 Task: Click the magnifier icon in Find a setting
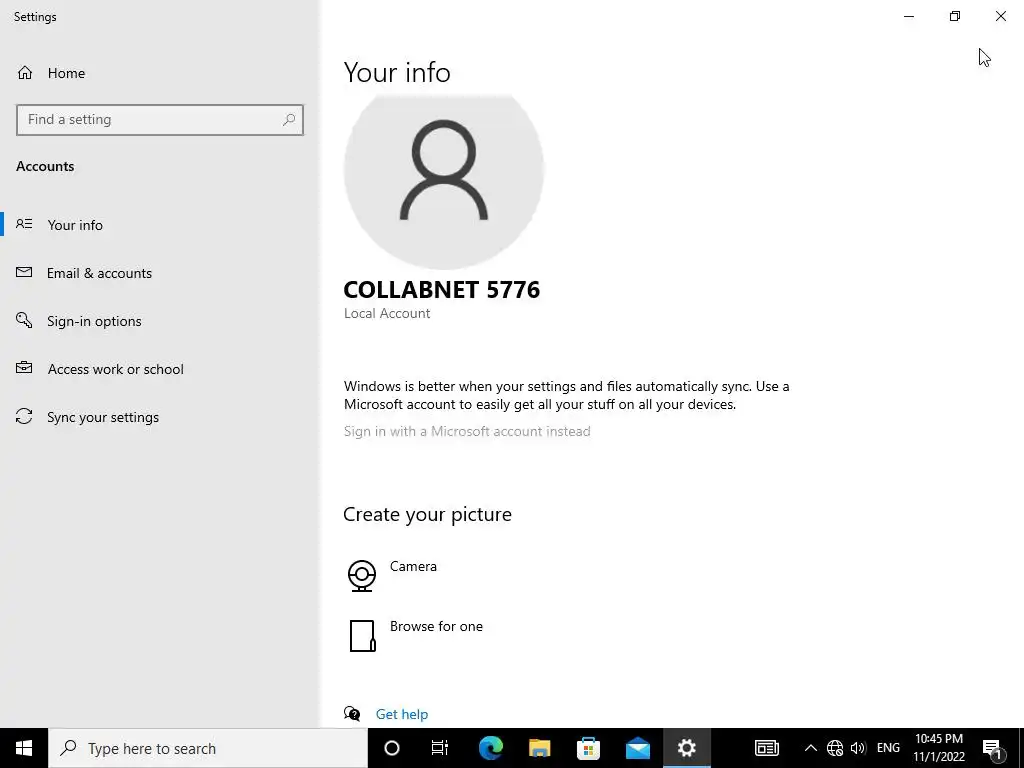[289, 120]
